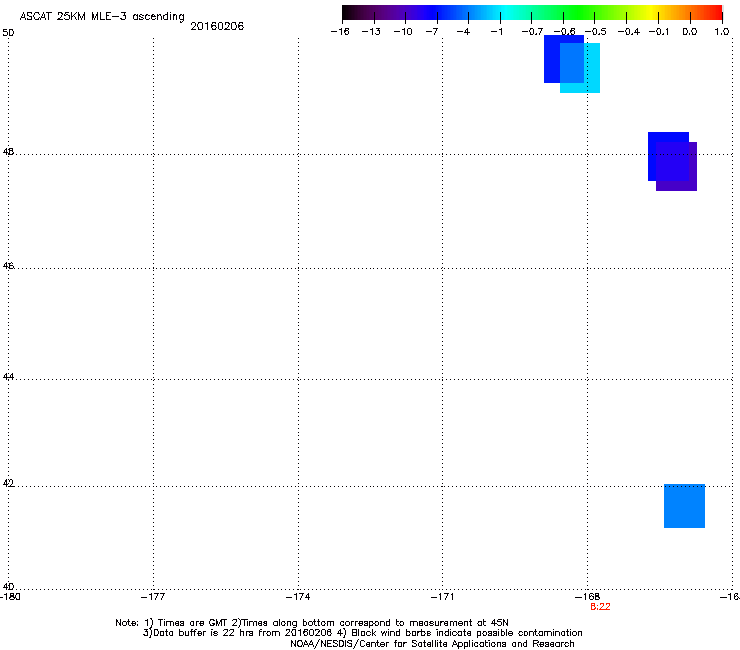Image resolution: width=740 pixels, height=650 pixels.
Task: Click the note line about Times are GMT
Action: pyautogui.click(x=312, y=623)
